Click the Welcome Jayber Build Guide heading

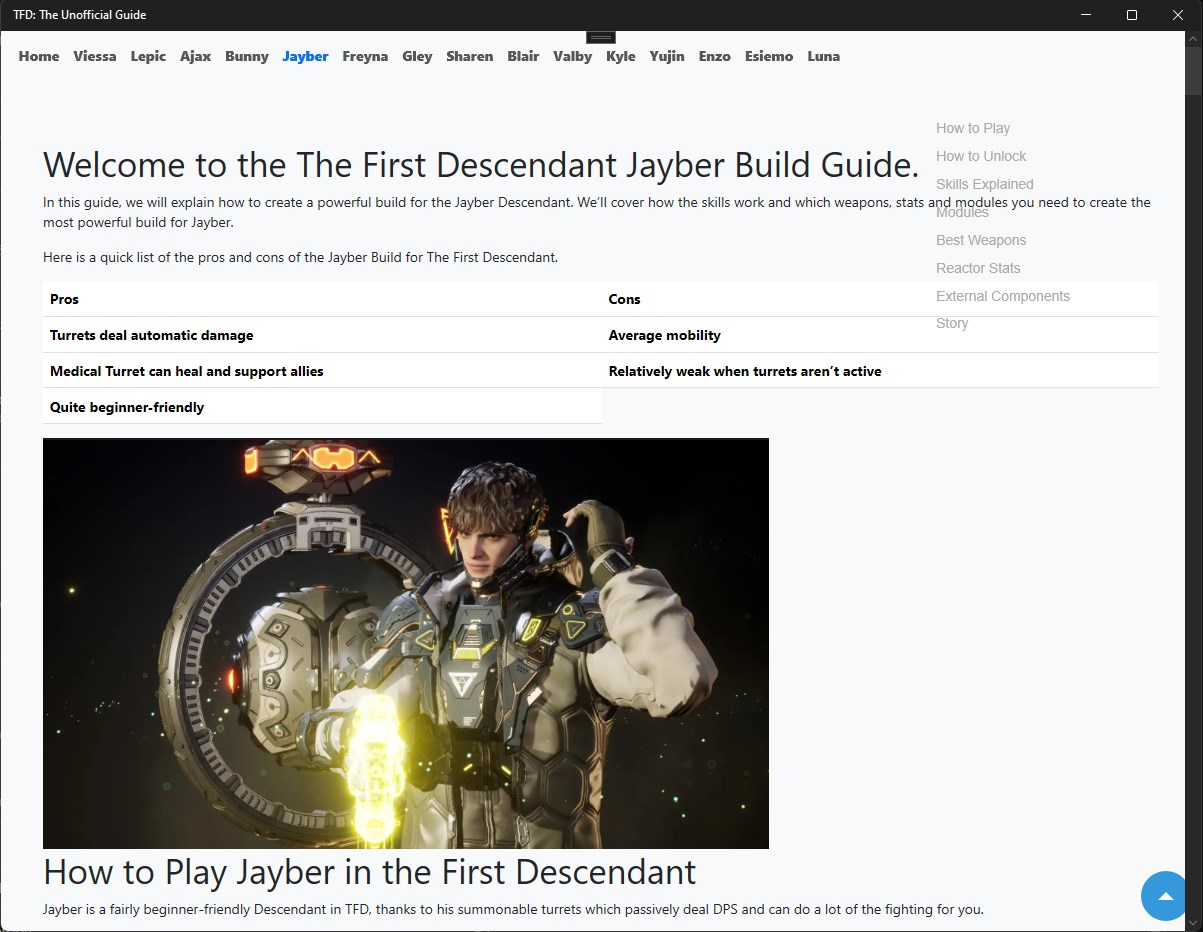[x=481, y=164]
